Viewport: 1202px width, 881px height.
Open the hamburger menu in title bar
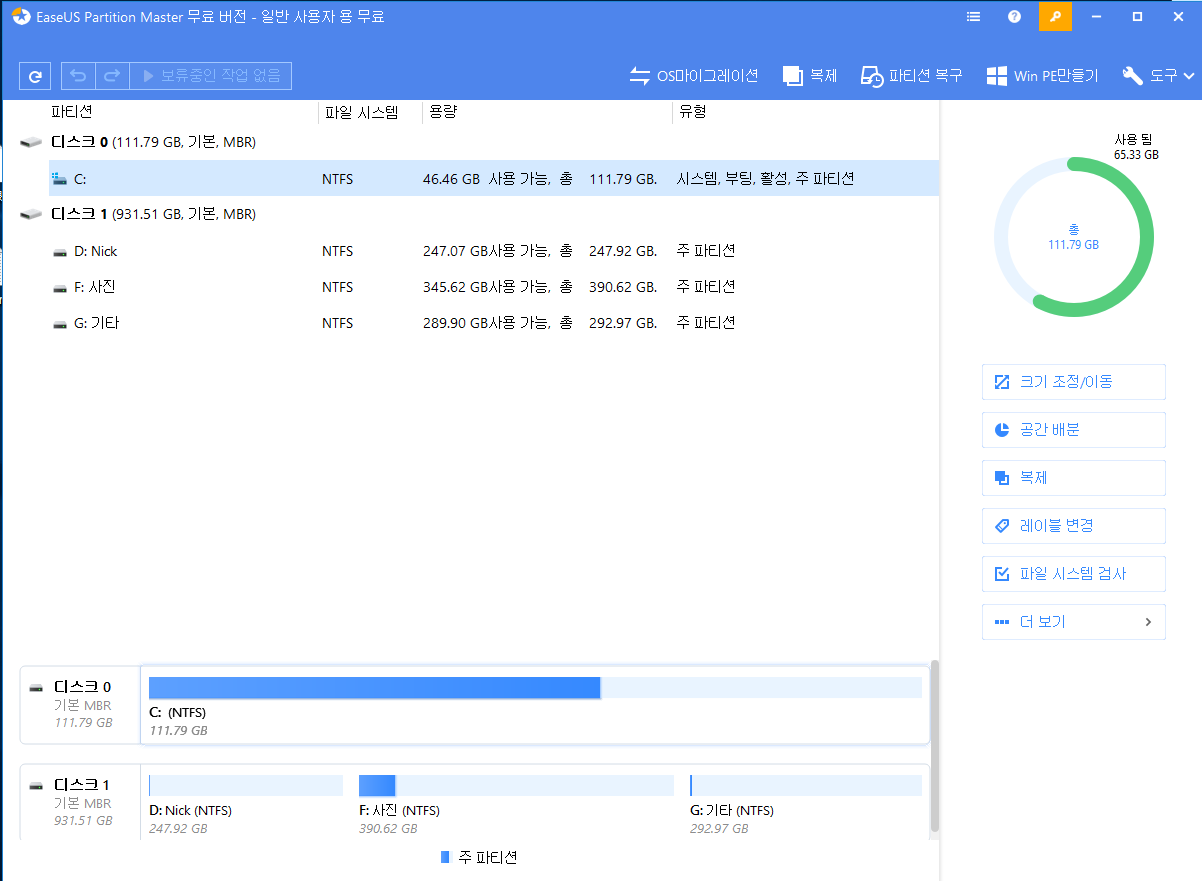pyautogui.click(x=974, y=17)
